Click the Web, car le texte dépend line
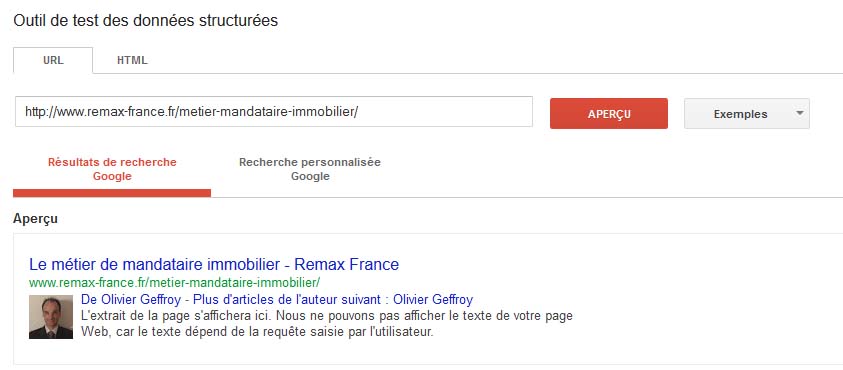The height and width of the screenshot is (370, 843). [x=257, y=331]
